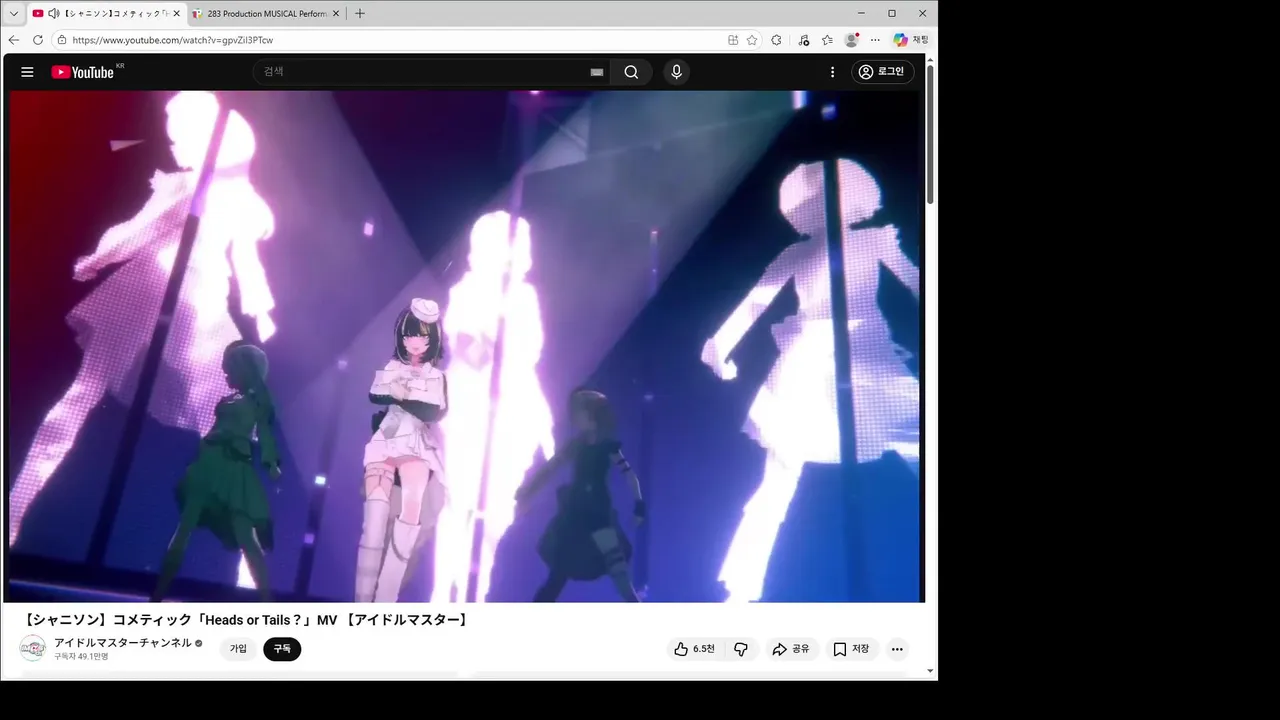Open more actions ellipsis below video

(897, 649)
